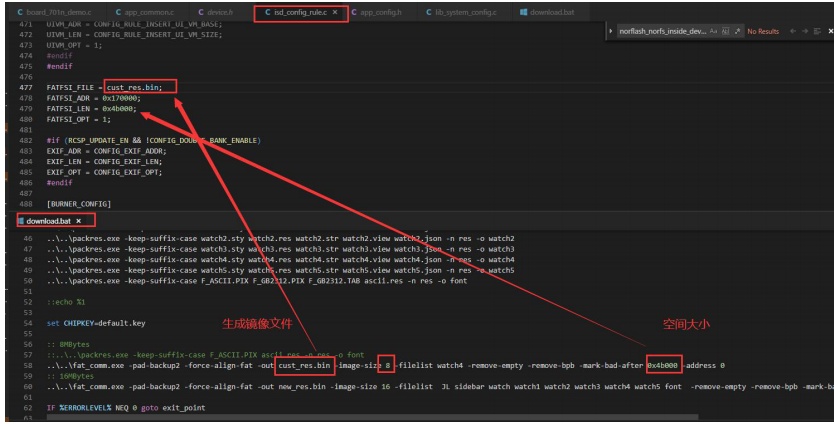Image resolution: width=834 pixels, height=424 pixels.
Task: Click the packres.exe watch5 line 49
Action: [x=280, y=270]
